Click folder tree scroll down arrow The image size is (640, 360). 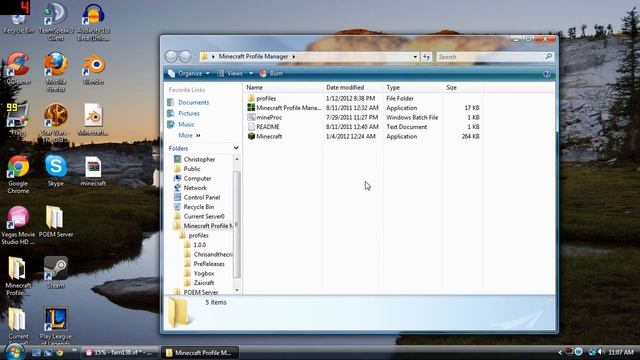coord(237,290)
